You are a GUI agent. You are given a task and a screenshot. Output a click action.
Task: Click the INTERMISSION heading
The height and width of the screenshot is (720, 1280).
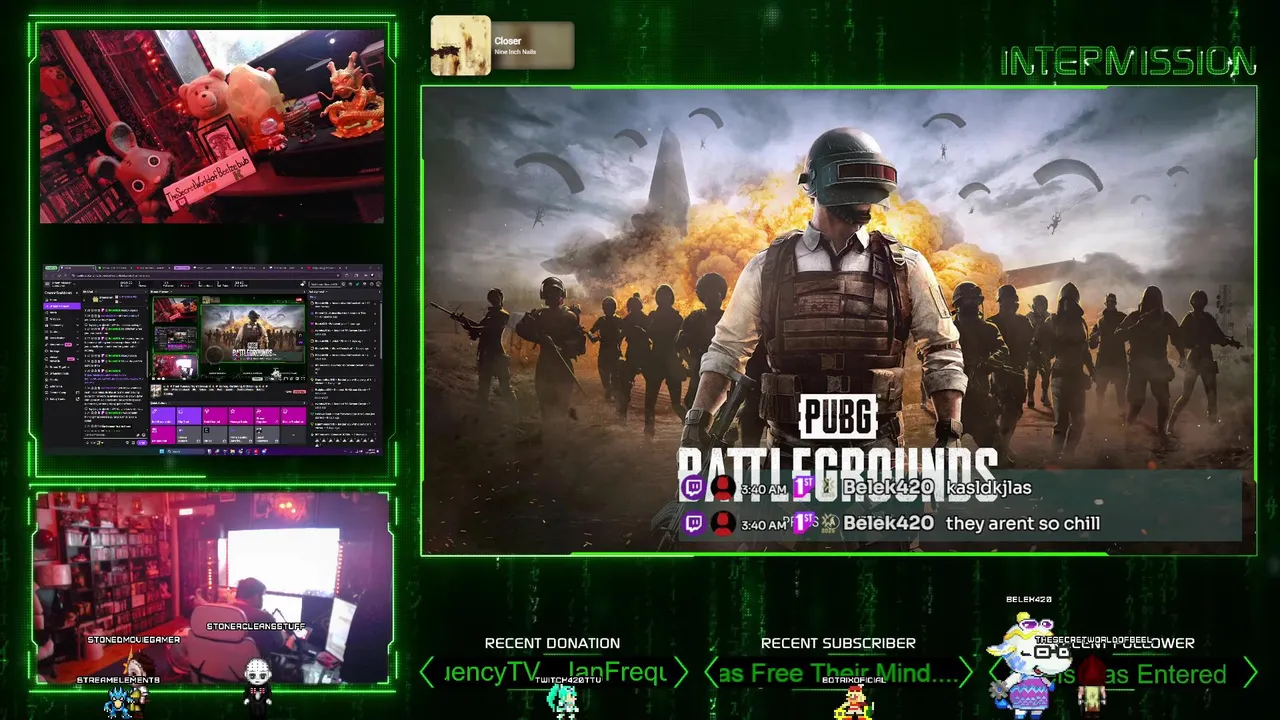point(1127,62)
